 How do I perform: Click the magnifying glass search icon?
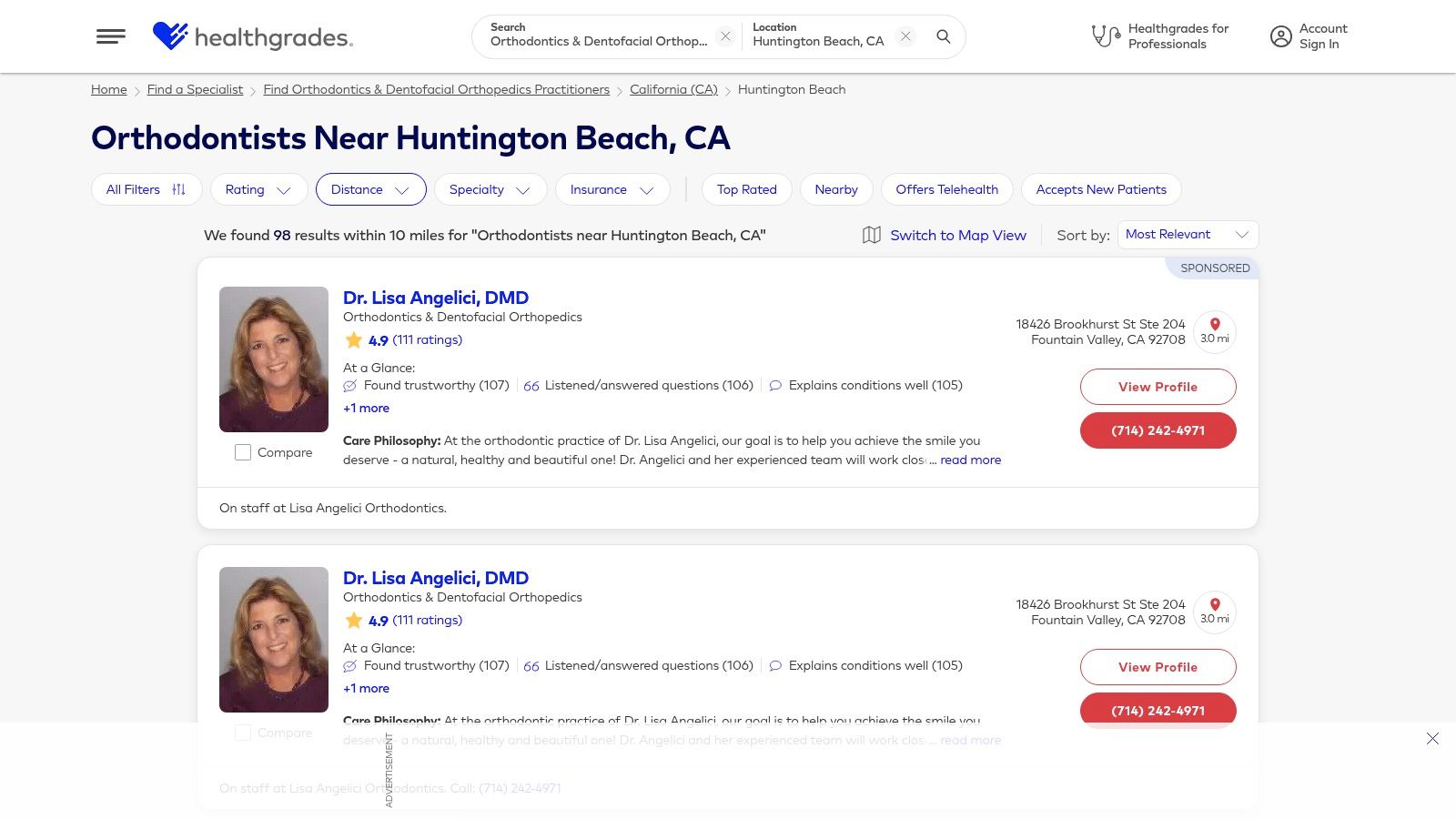click(x=944, y=37)
